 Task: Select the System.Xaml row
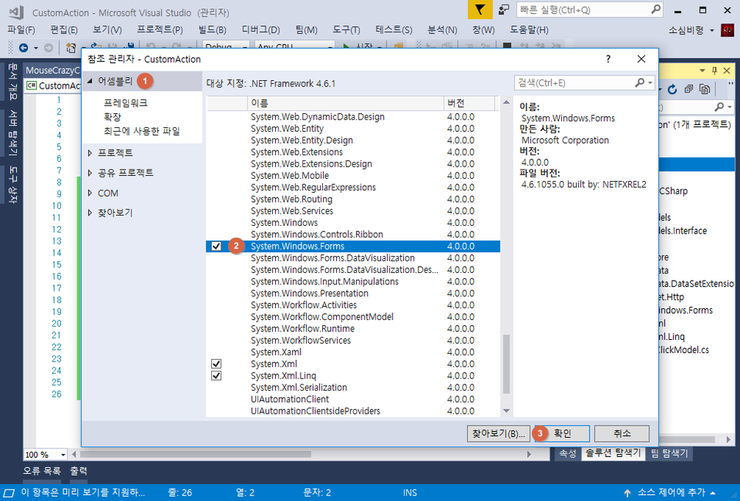tap(353, 352)
